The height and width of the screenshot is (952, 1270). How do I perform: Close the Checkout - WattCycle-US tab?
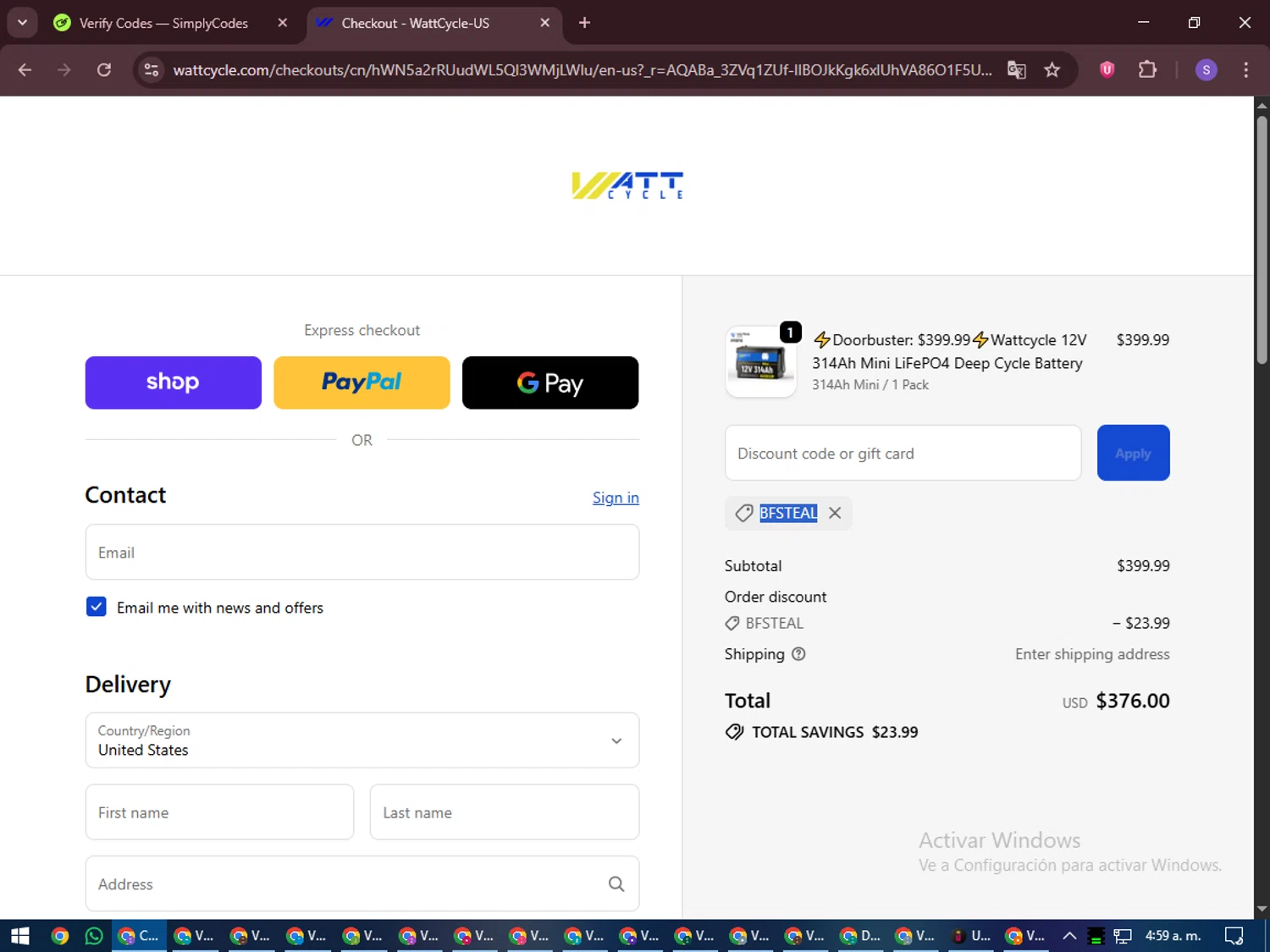pos(545,23)
